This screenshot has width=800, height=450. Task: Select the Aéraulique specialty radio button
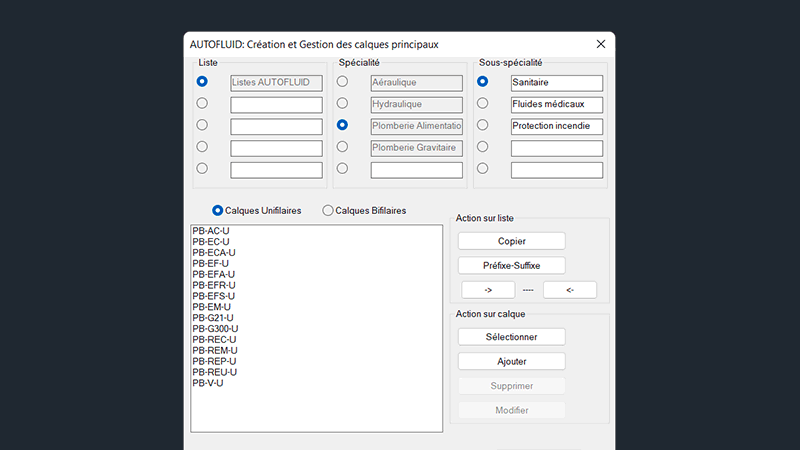tap(342, 82)
